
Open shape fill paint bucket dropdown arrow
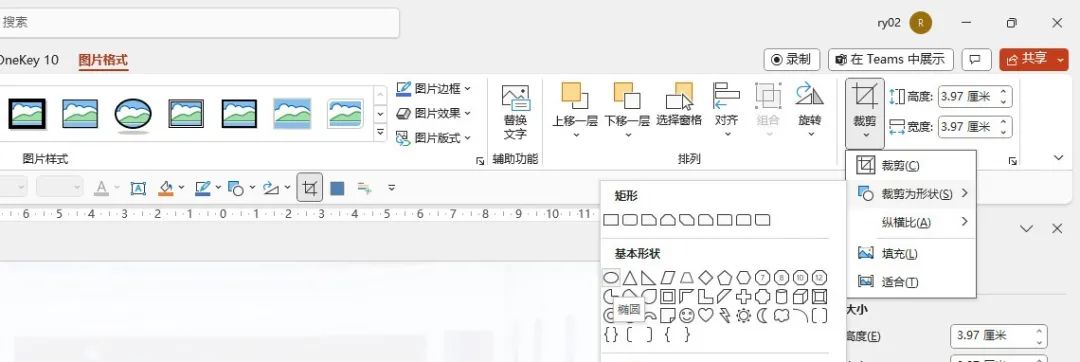coord(181,187)
